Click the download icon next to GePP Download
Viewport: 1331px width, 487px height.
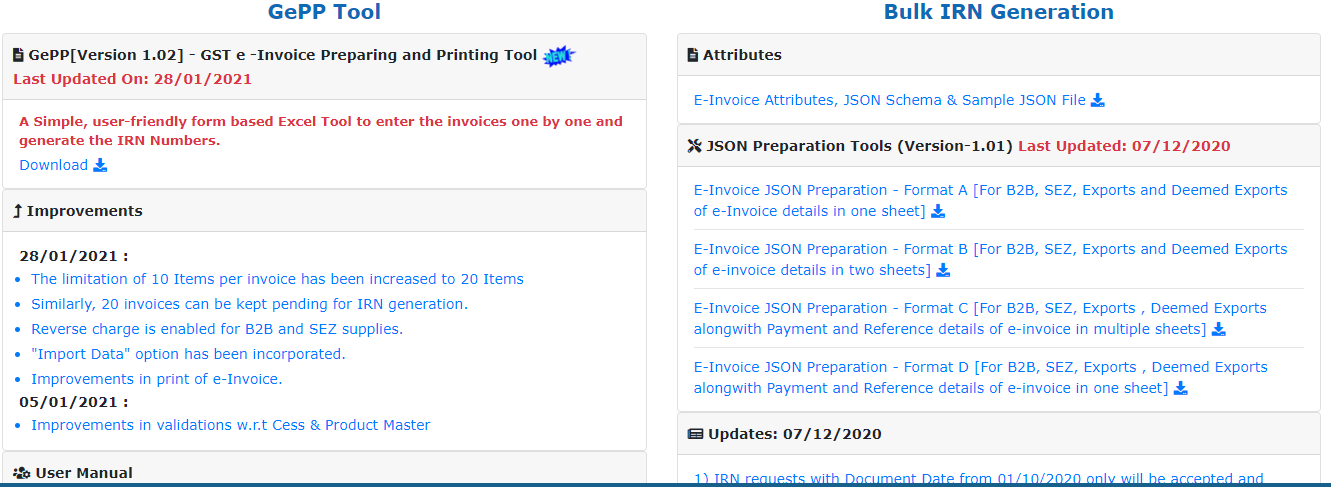tap(100, 165)
